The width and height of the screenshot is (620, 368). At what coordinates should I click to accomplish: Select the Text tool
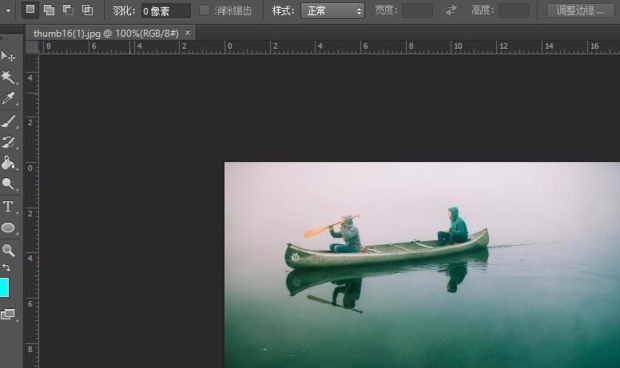(8, 206)
